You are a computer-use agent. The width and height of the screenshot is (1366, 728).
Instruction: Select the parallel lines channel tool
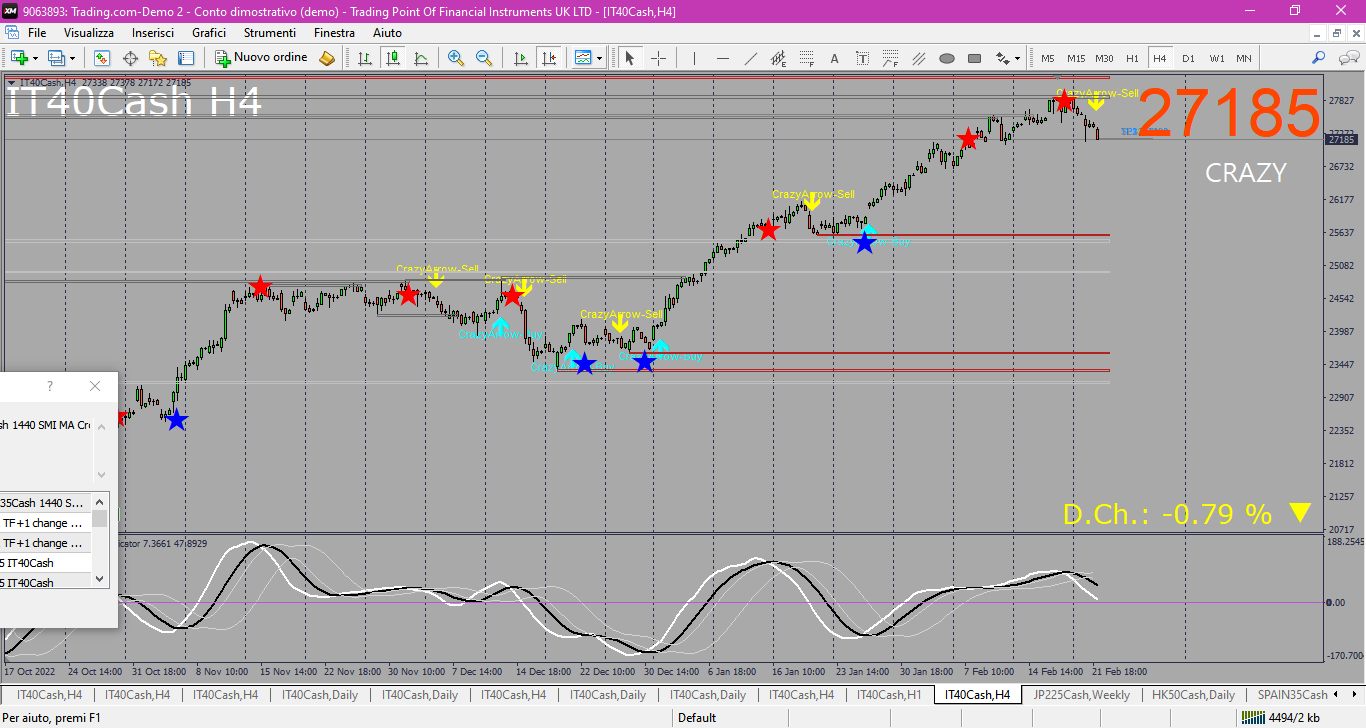(x=918, y=58)
